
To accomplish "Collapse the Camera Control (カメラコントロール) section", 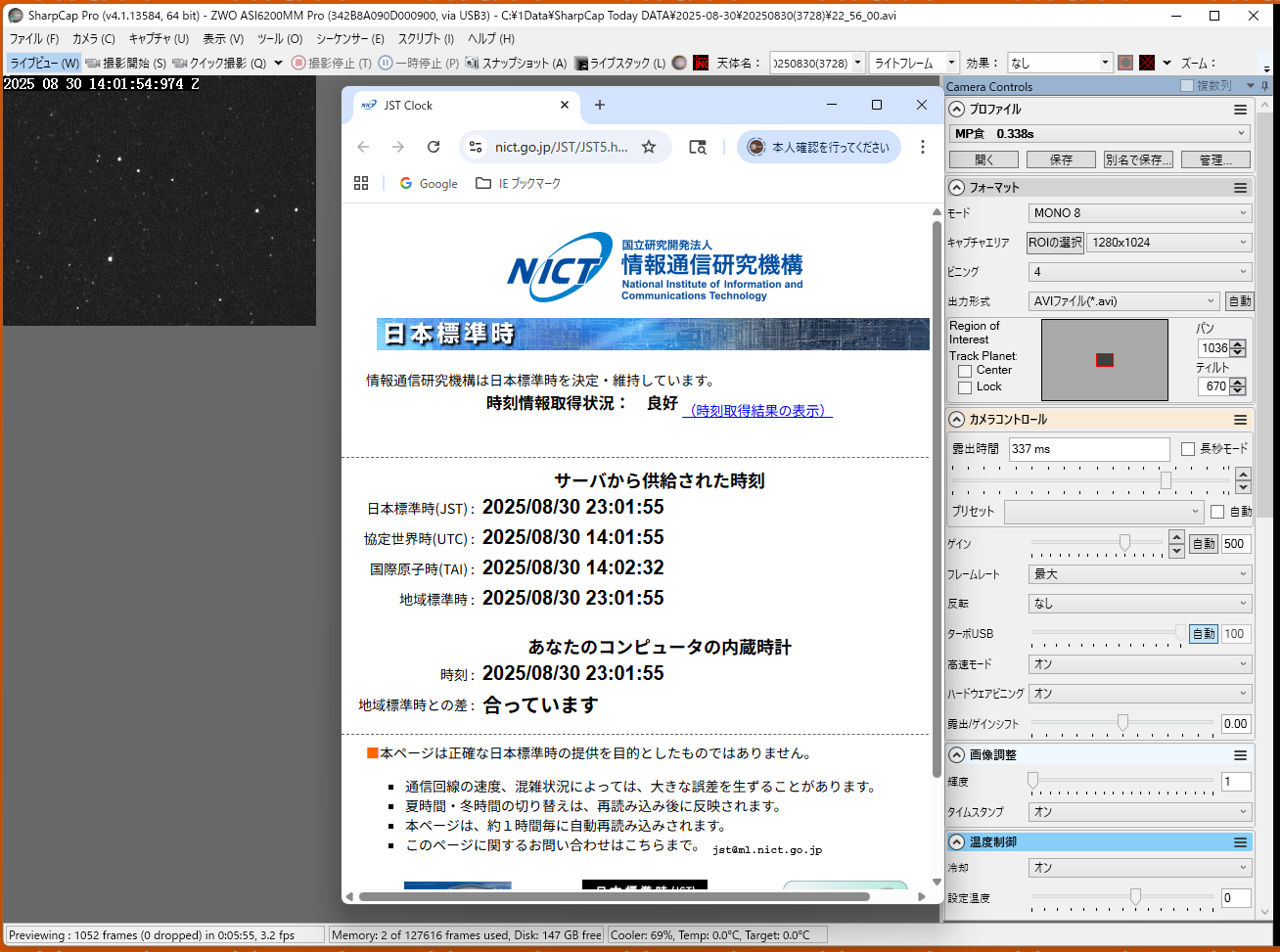I will pos(957,419).
